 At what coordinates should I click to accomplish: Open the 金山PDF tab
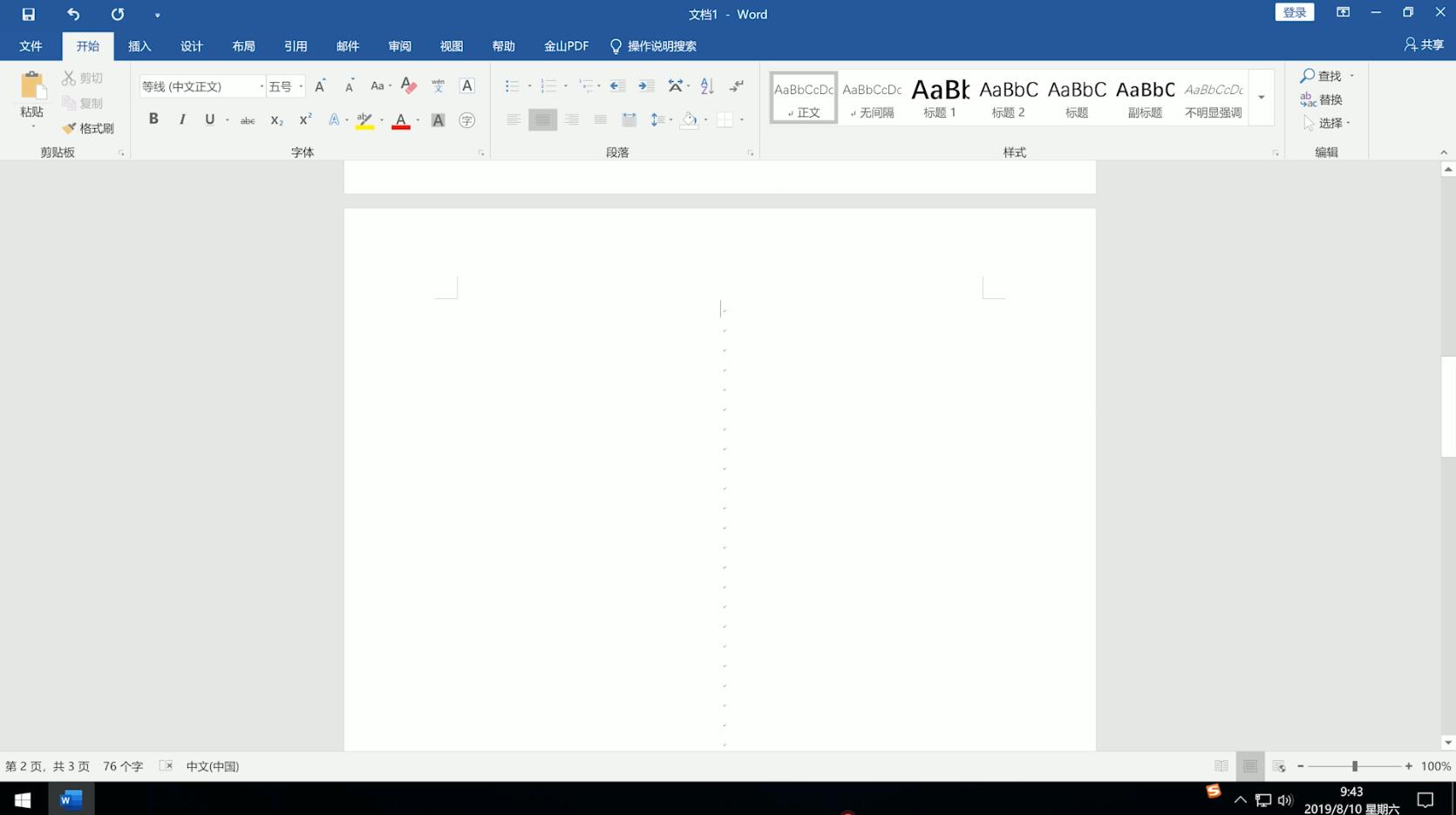tap(566, 46)
